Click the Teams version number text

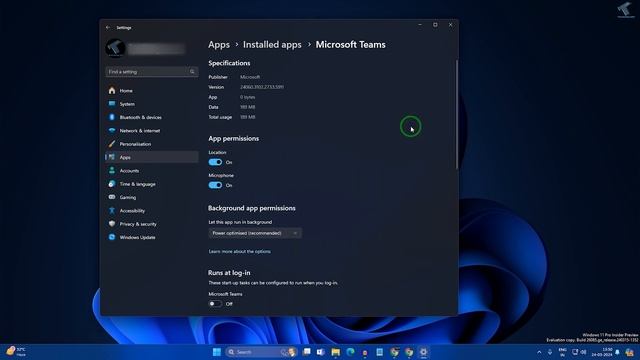[x=262, y=87]
